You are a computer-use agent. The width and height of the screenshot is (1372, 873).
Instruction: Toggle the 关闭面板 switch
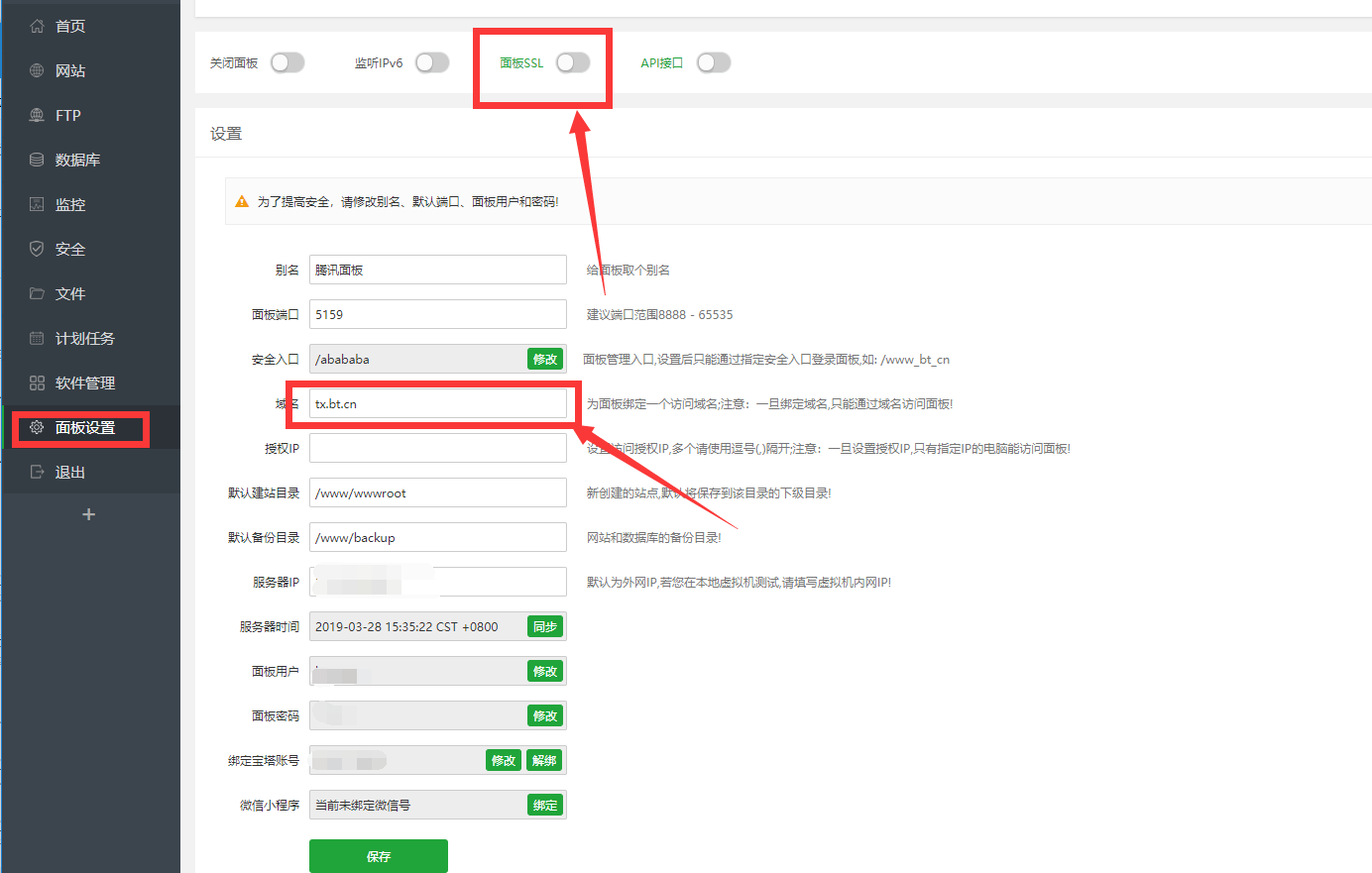[x=287, y=62]
